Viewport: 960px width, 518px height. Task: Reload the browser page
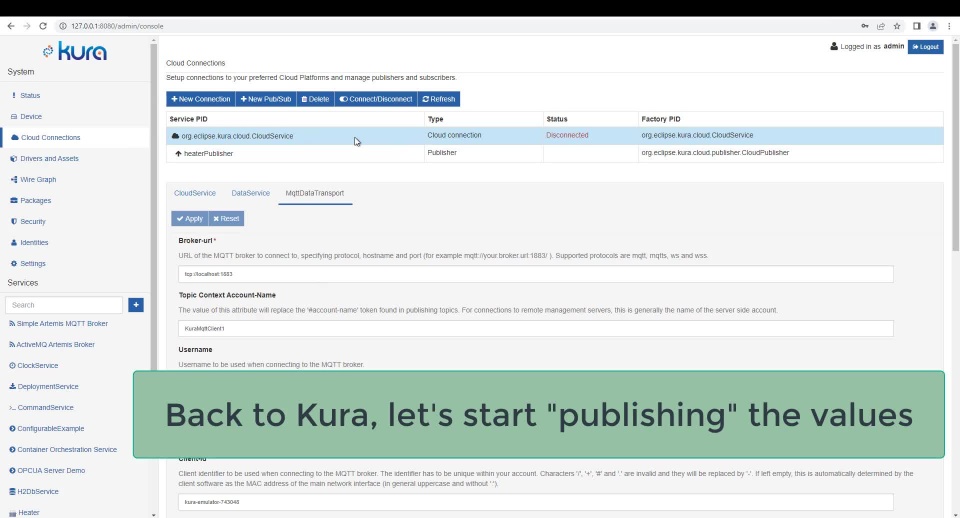[x=43, y=26]
